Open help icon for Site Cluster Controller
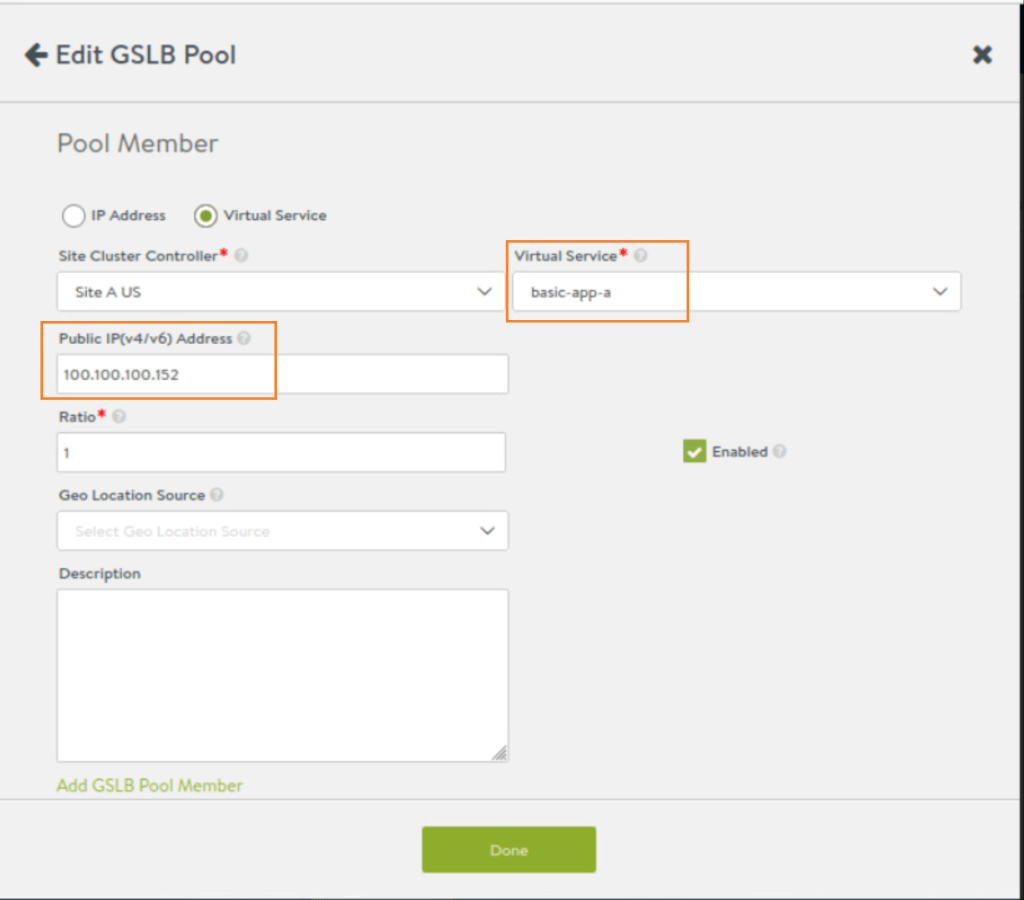The image size is (1024, 900). point(241,256)
